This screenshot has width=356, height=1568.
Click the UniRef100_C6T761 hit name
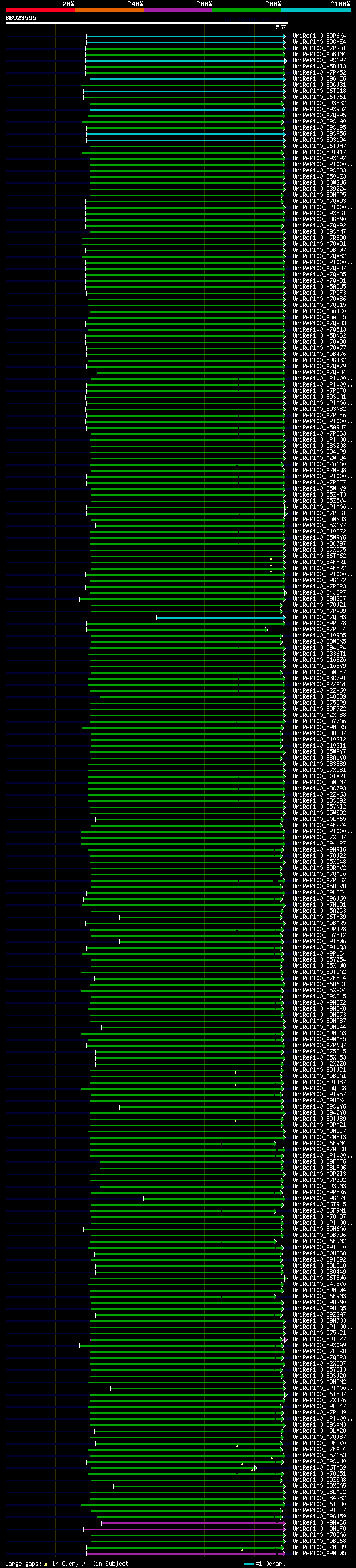tap(319, 97)
